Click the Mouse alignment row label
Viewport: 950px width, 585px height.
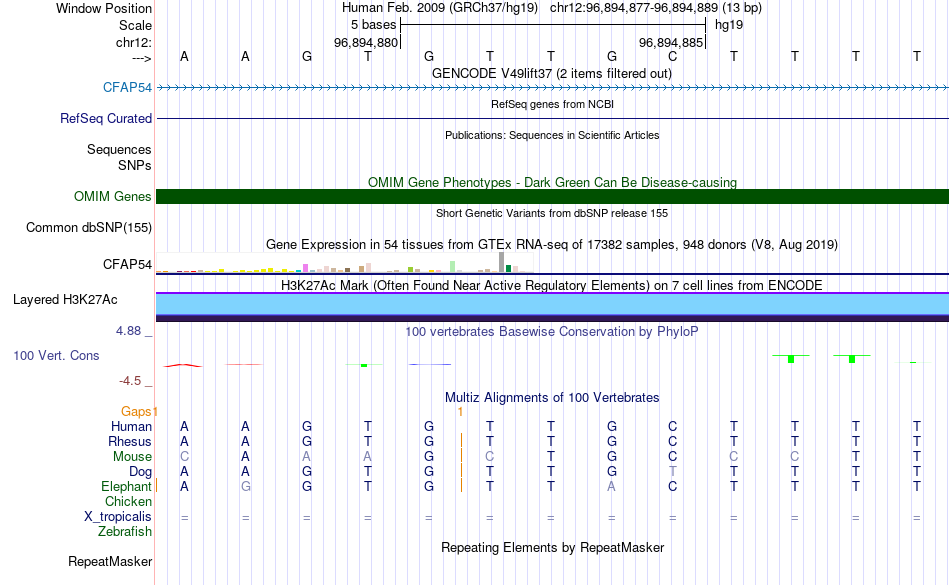point(132,457)
